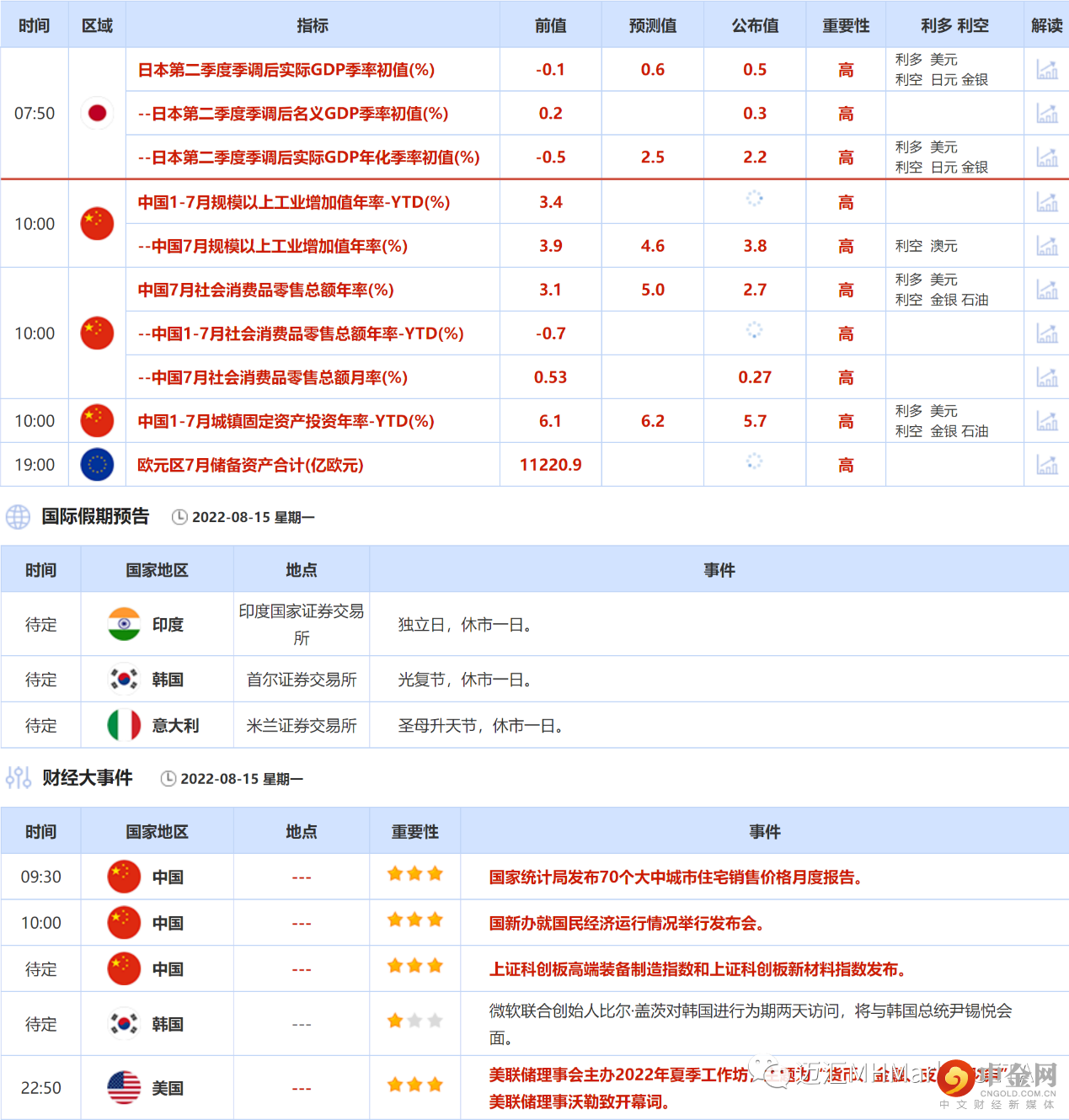The height and width of the screenshot is (1120, 1069).
Task: Toggle the second star for Bill Gates Korea visit
Action: click(414, 1020)
